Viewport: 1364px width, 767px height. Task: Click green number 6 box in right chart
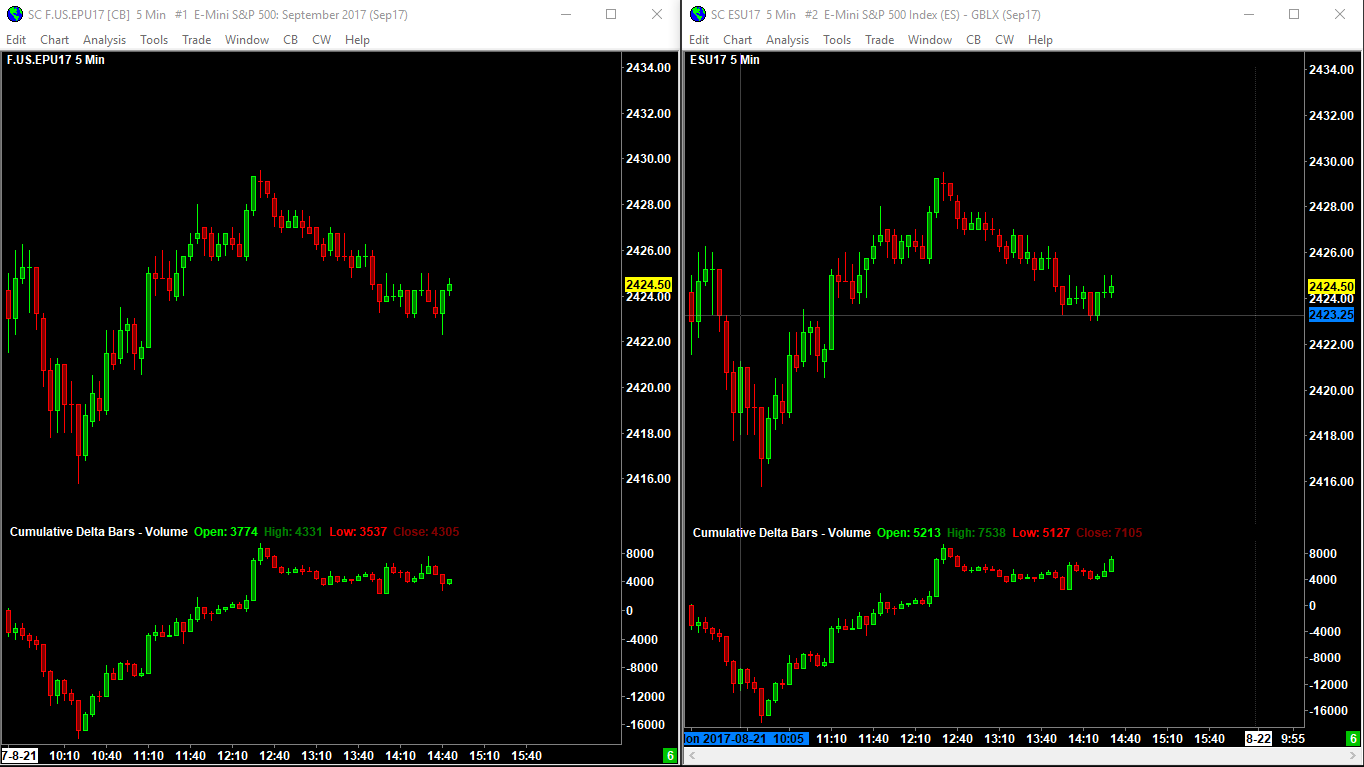1353,739
